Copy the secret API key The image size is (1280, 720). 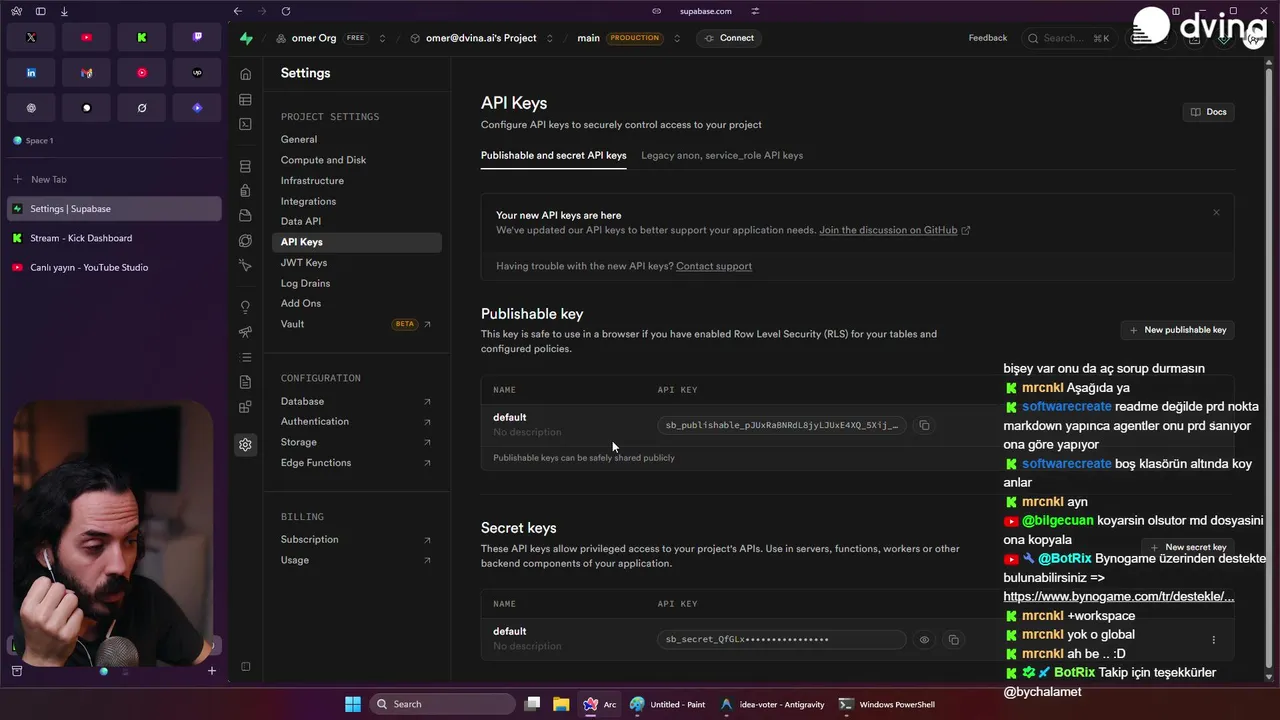tap(953, 640)
